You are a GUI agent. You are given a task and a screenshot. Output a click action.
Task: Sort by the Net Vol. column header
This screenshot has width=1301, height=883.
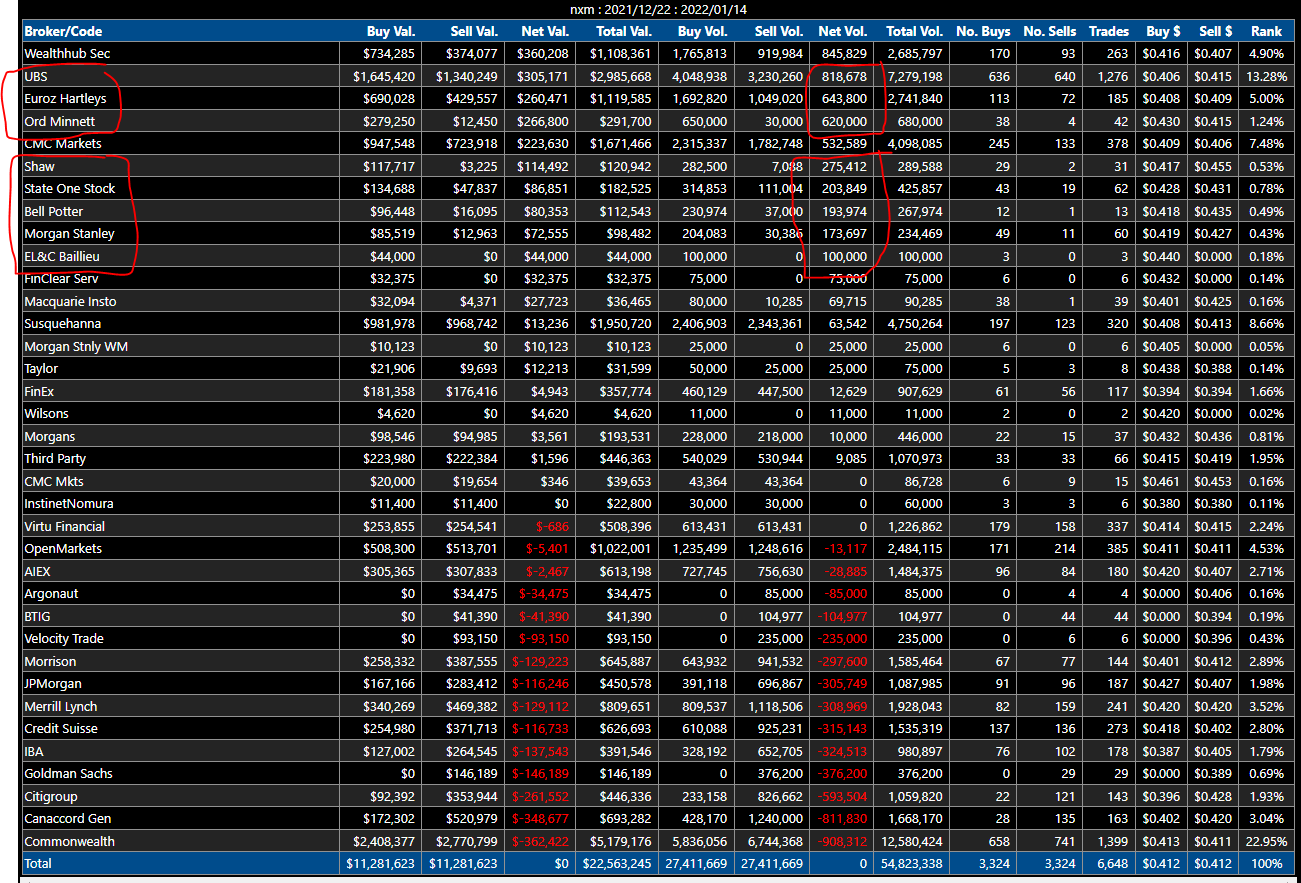[843, 31]
